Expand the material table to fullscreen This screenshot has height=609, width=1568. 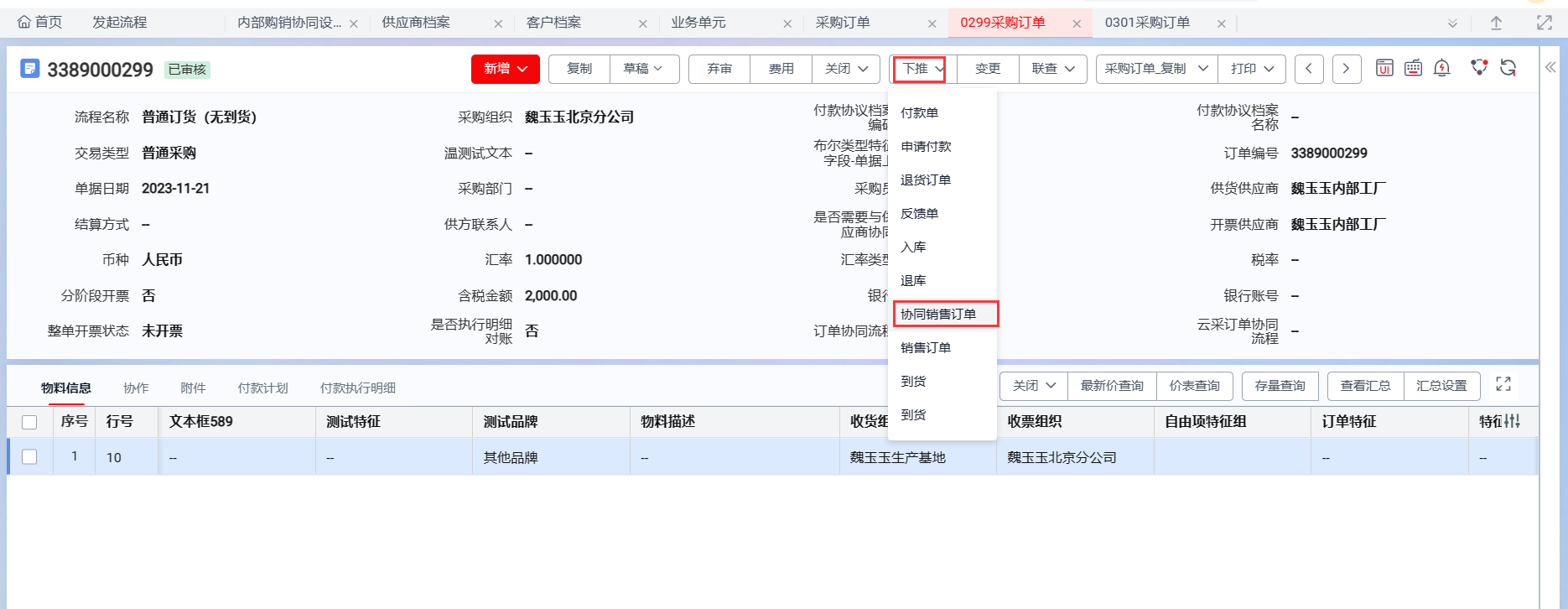[x=1503, y=384]
